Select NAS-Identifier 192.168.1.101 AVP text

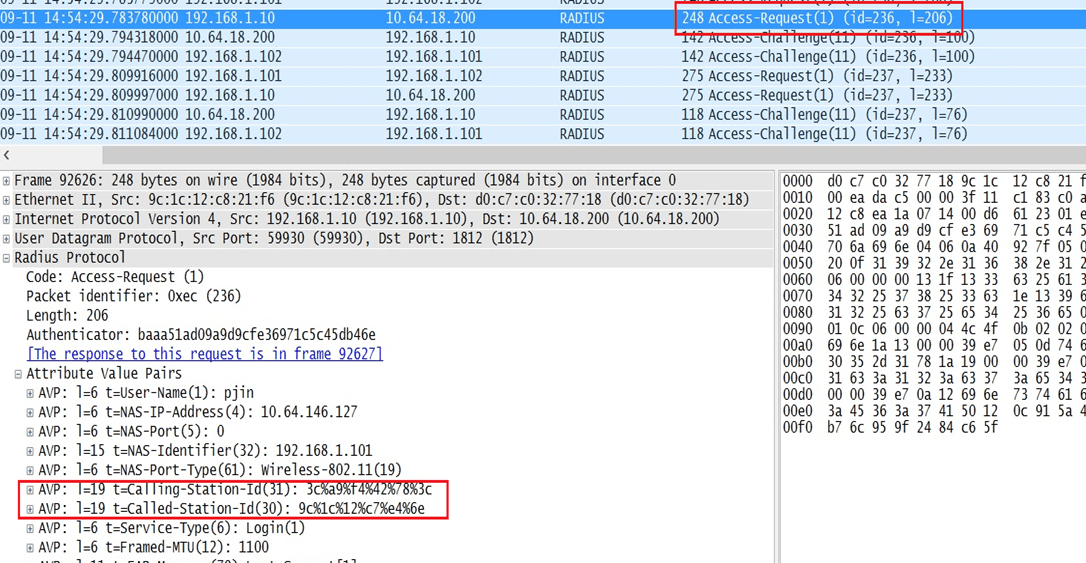[x=205, y=452]
